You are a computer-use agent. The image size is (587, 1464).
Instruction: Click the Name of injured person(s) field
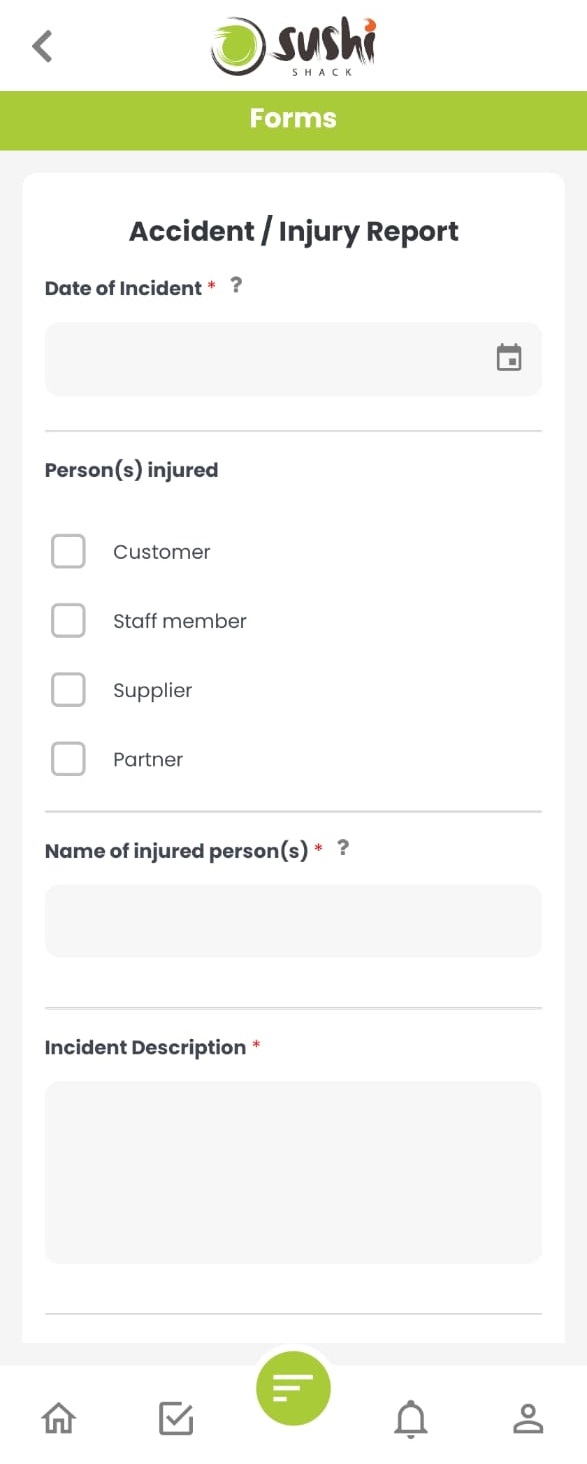click(x=293, y=920)
